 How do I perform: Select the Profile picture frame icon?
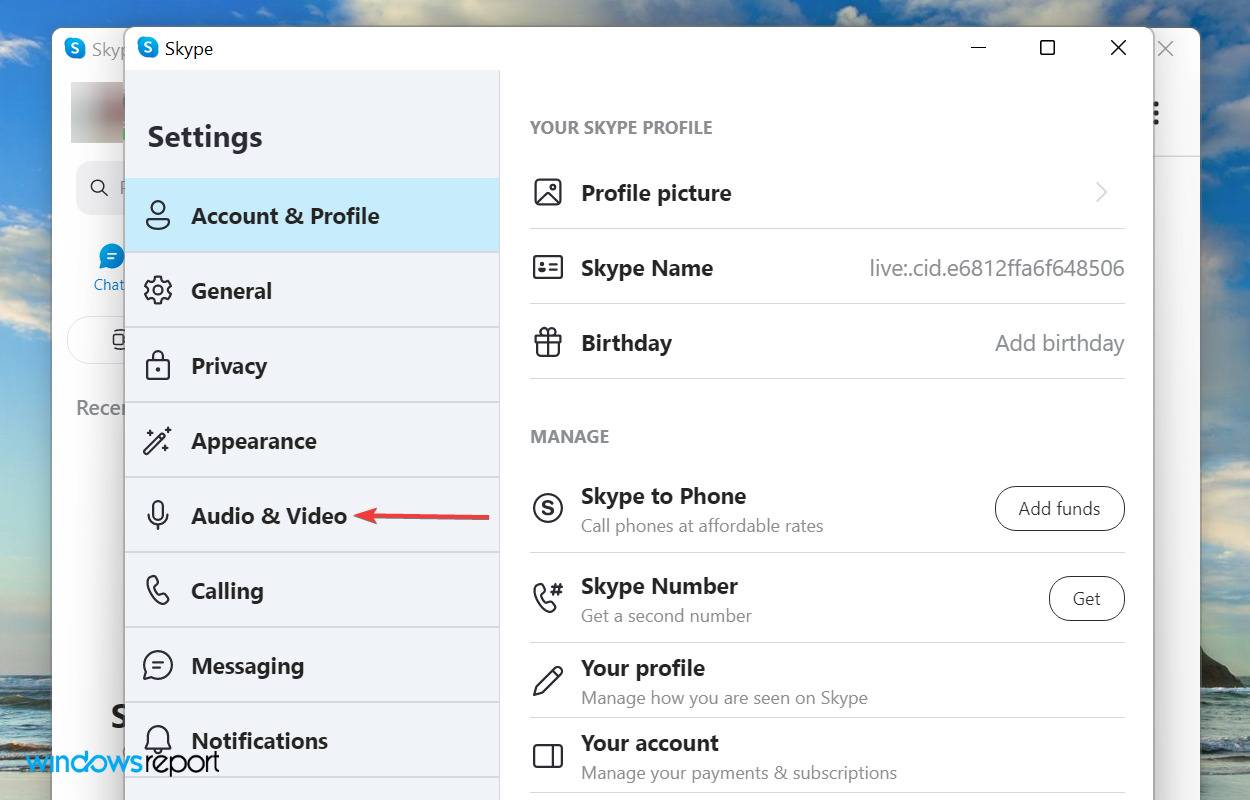[548, 192]
